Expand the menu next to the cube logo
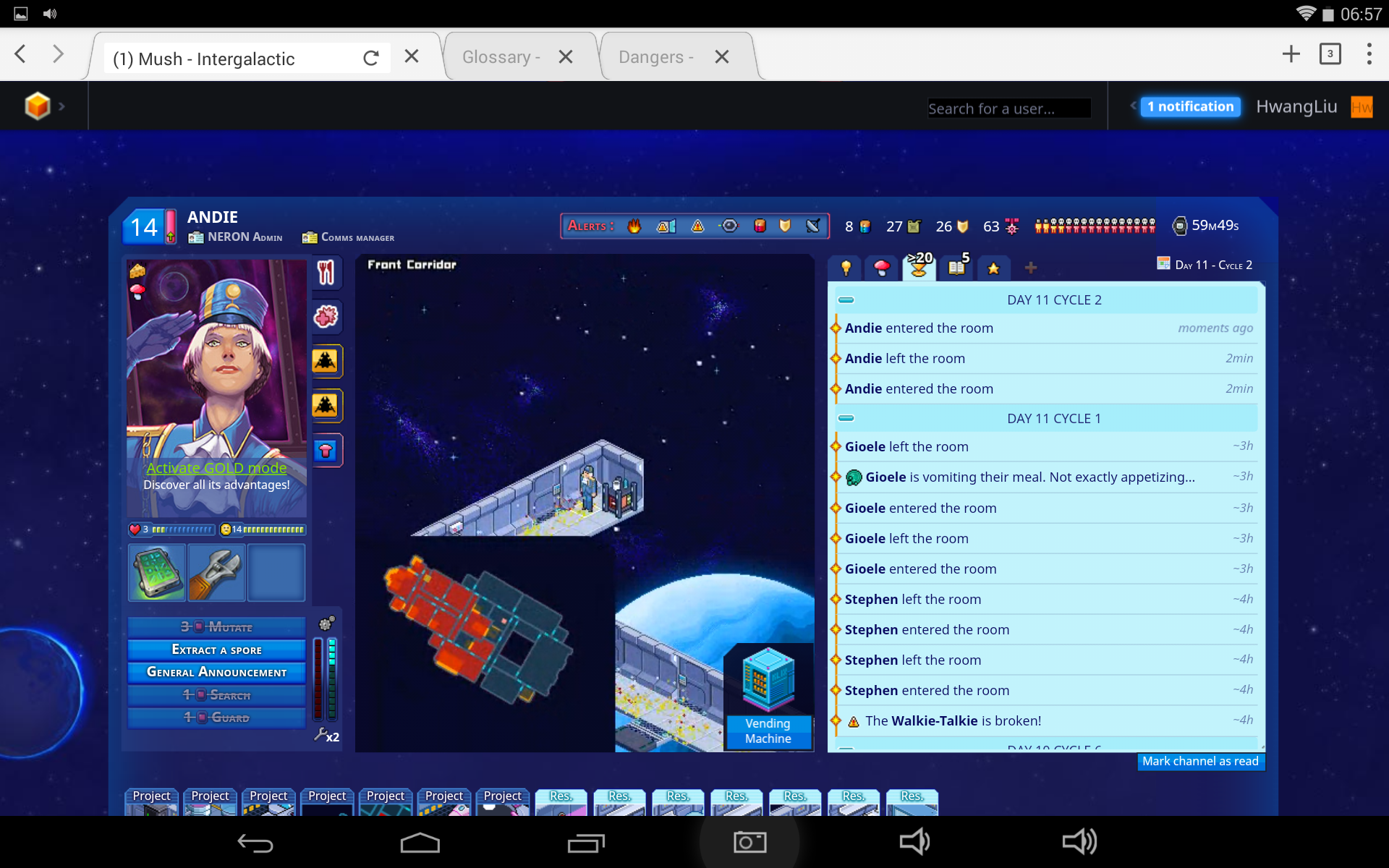This screenshot has width=1389, height=868. tap(61, 107)
